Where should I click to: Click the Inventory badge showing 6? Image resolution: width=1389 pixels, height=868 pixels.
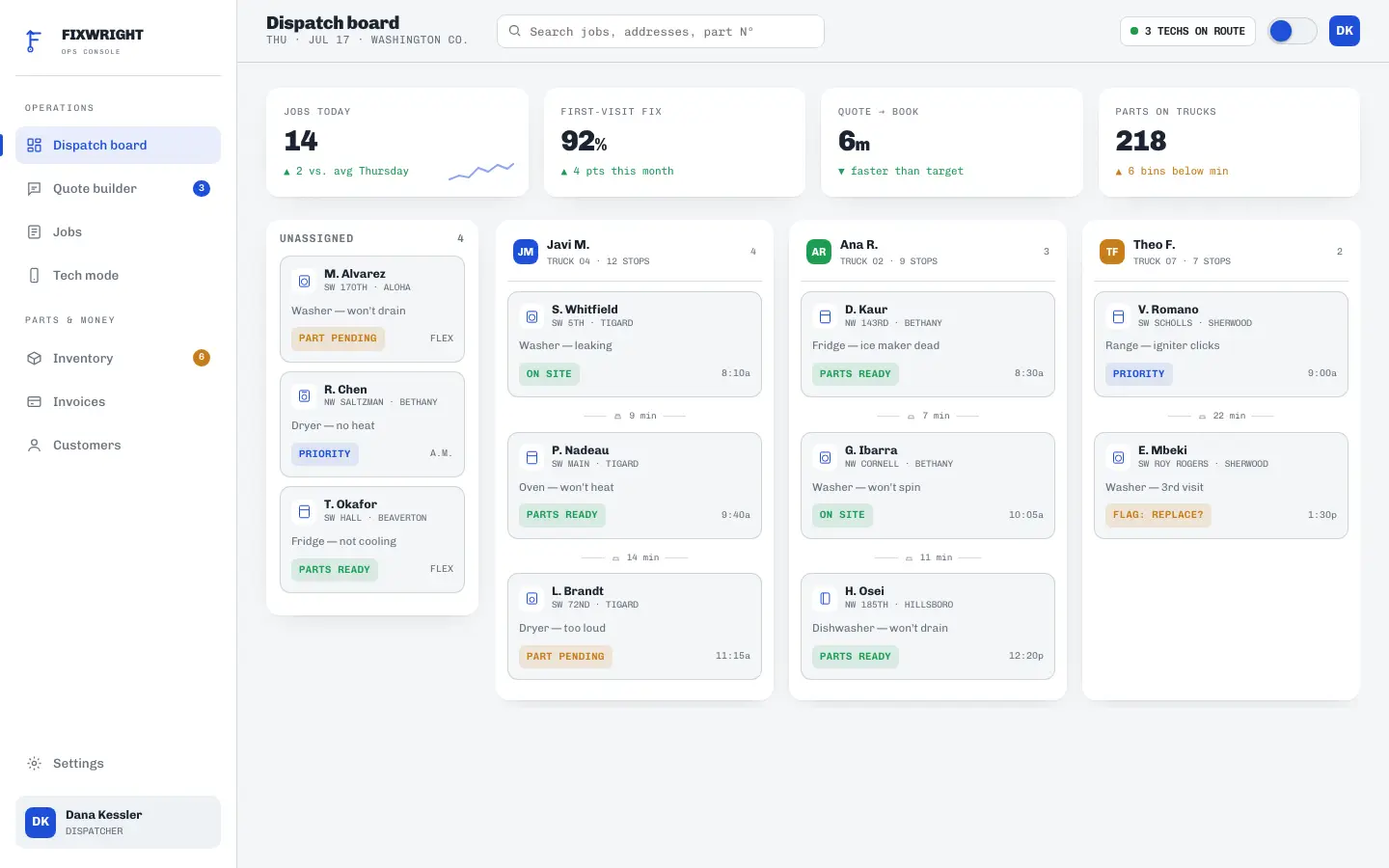click(x=202, y=358)
